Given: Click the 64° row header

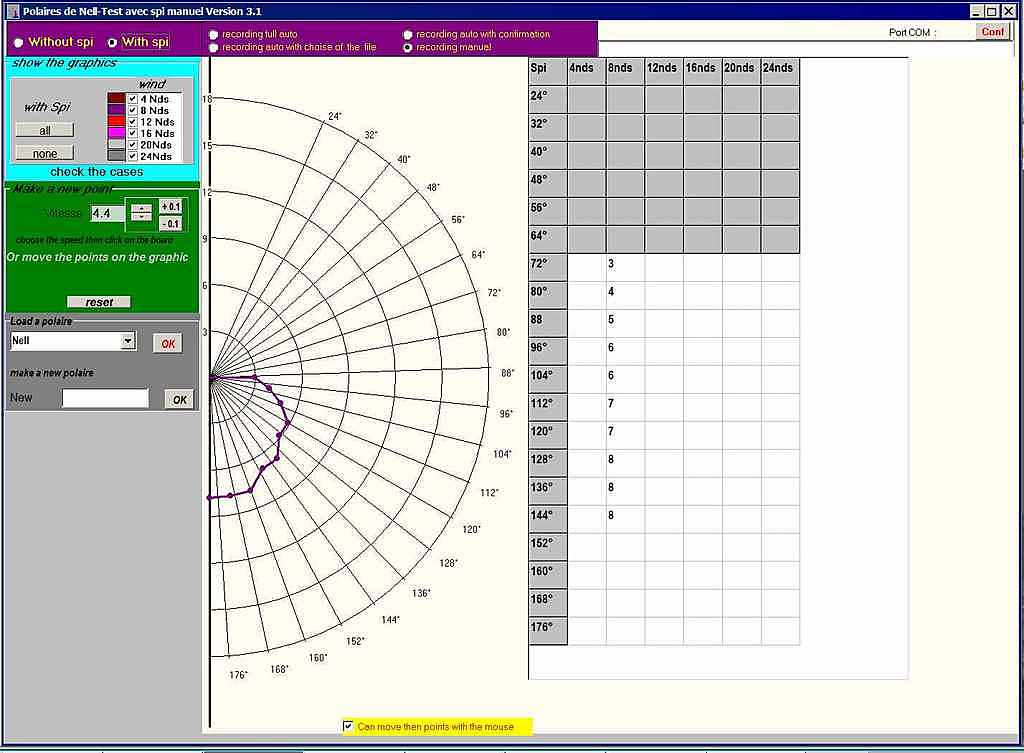Looking at the screenshot, I should point(548,239).
